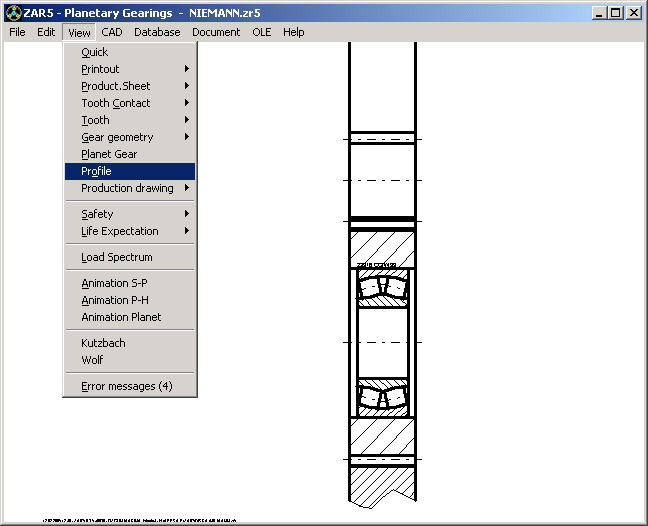
Task: Open the Help menu
Action: point(293,32)
